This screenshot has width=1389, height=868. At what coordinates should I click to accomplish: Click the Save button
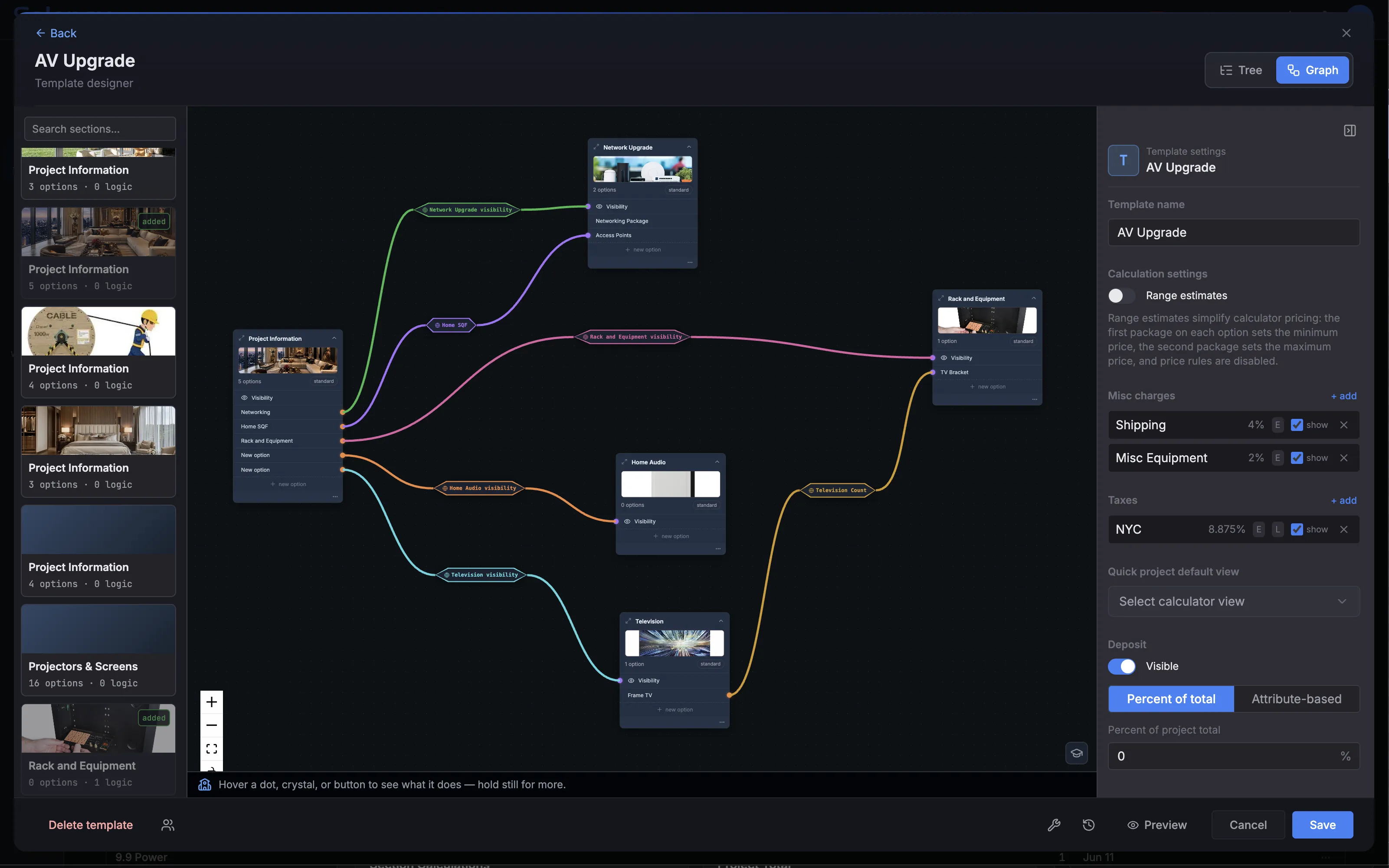[x=1322, y=825]
